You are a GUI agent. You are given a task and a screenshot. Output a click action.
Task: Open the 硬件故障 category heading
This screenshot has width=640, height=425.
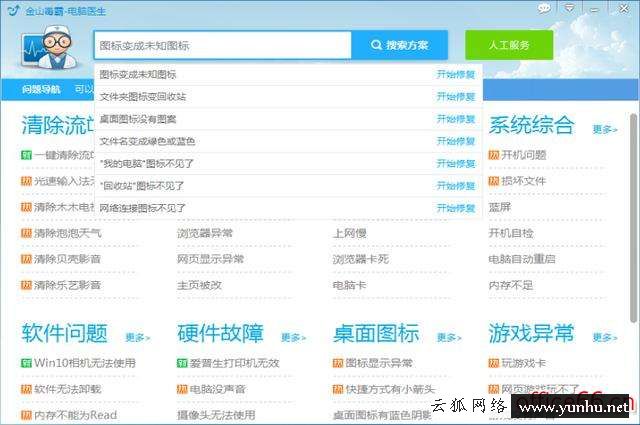click(x=220, y=333)
